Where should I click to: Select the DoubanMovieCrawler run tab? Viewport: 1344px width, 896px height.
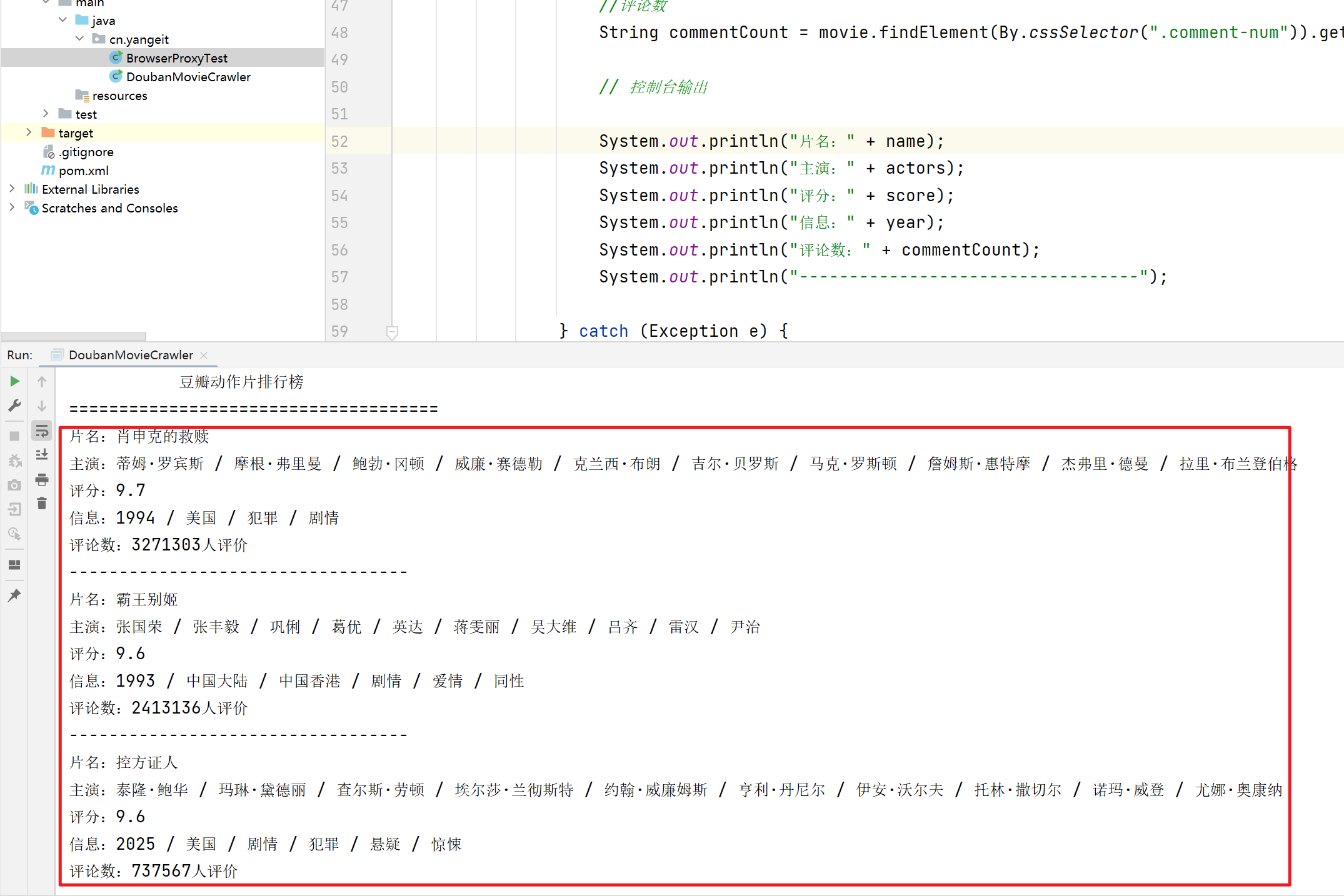point(130,355)
